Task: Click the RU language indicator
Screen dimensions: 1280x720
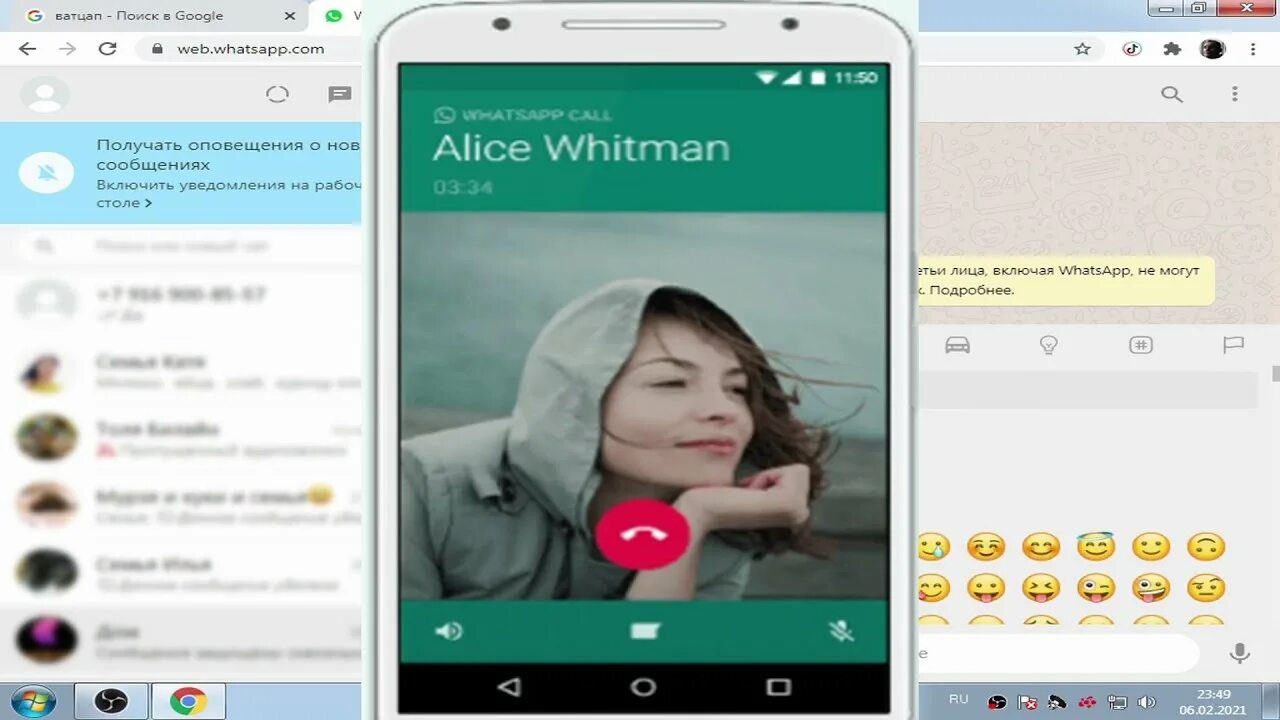Action: click(959, 699)
